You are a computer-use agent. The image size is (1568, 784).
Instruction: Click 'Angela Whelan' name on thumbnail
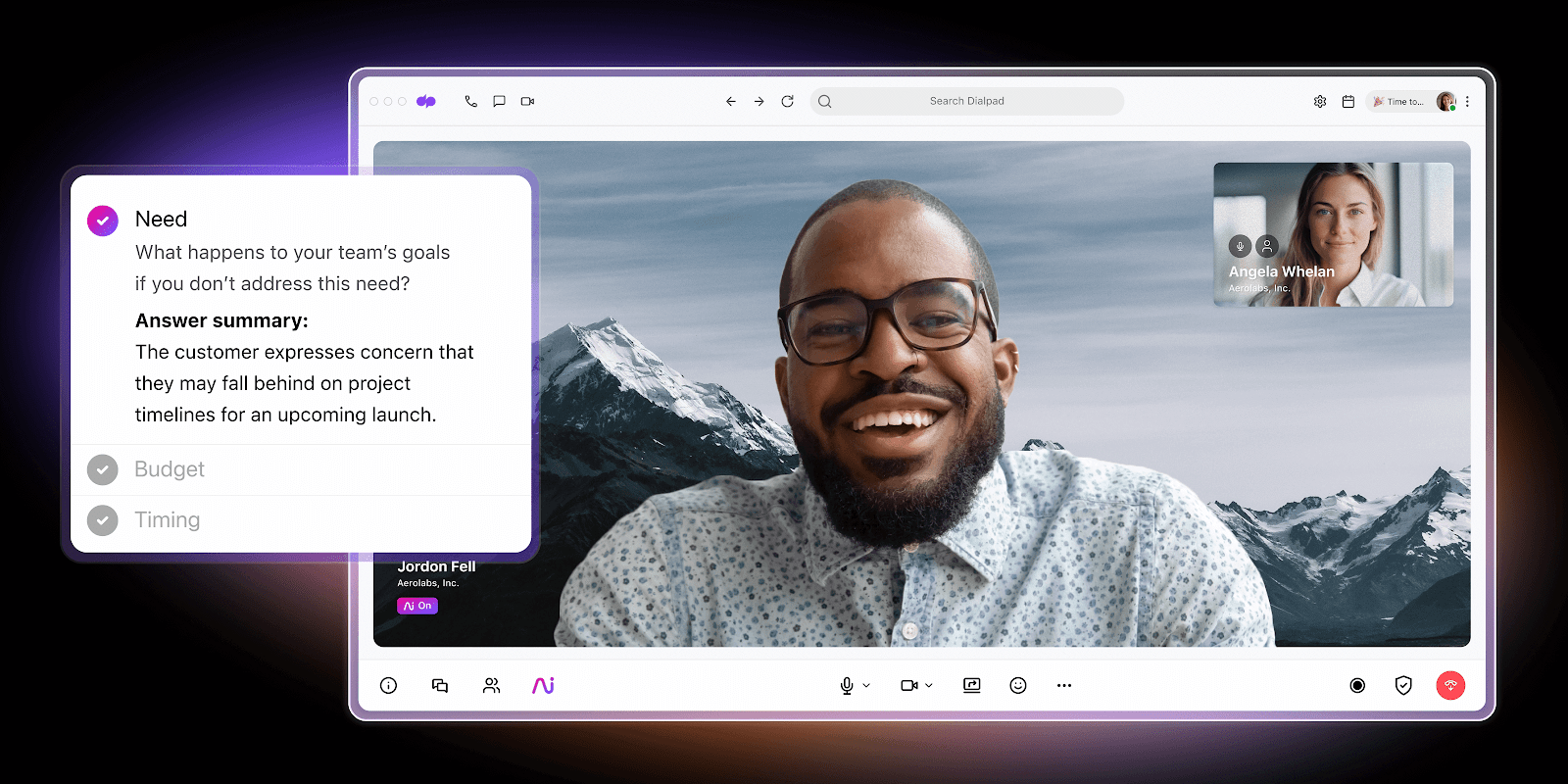point(1282,271)
